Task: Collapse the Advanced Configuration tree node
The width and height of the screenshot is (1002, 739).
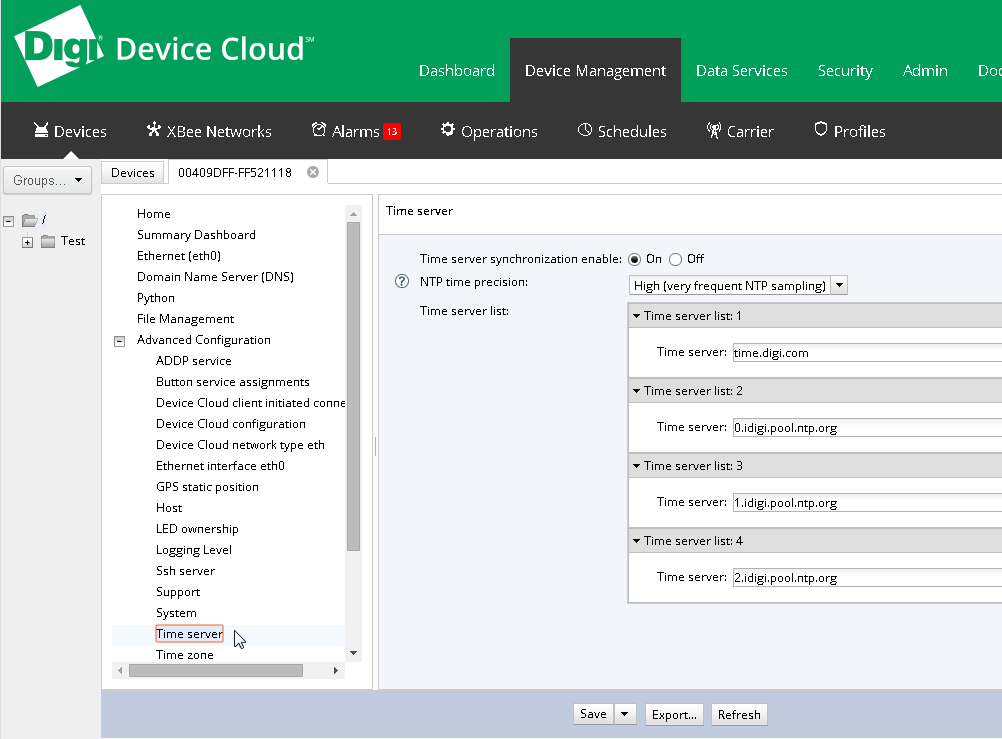Action: (120, 341)
